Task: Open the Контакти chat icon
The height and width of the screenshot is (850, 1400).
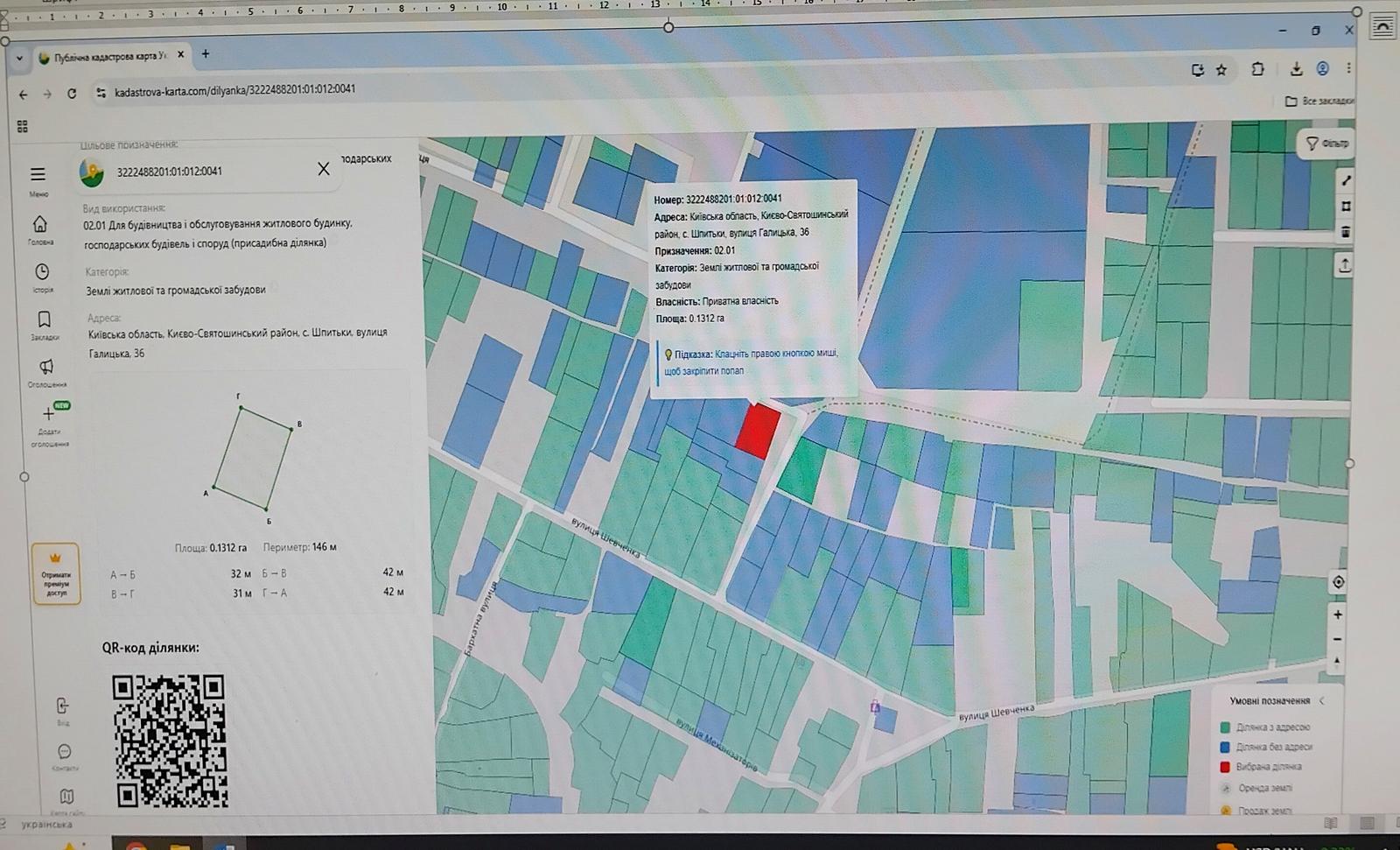Action: click(x=64, y=751)
